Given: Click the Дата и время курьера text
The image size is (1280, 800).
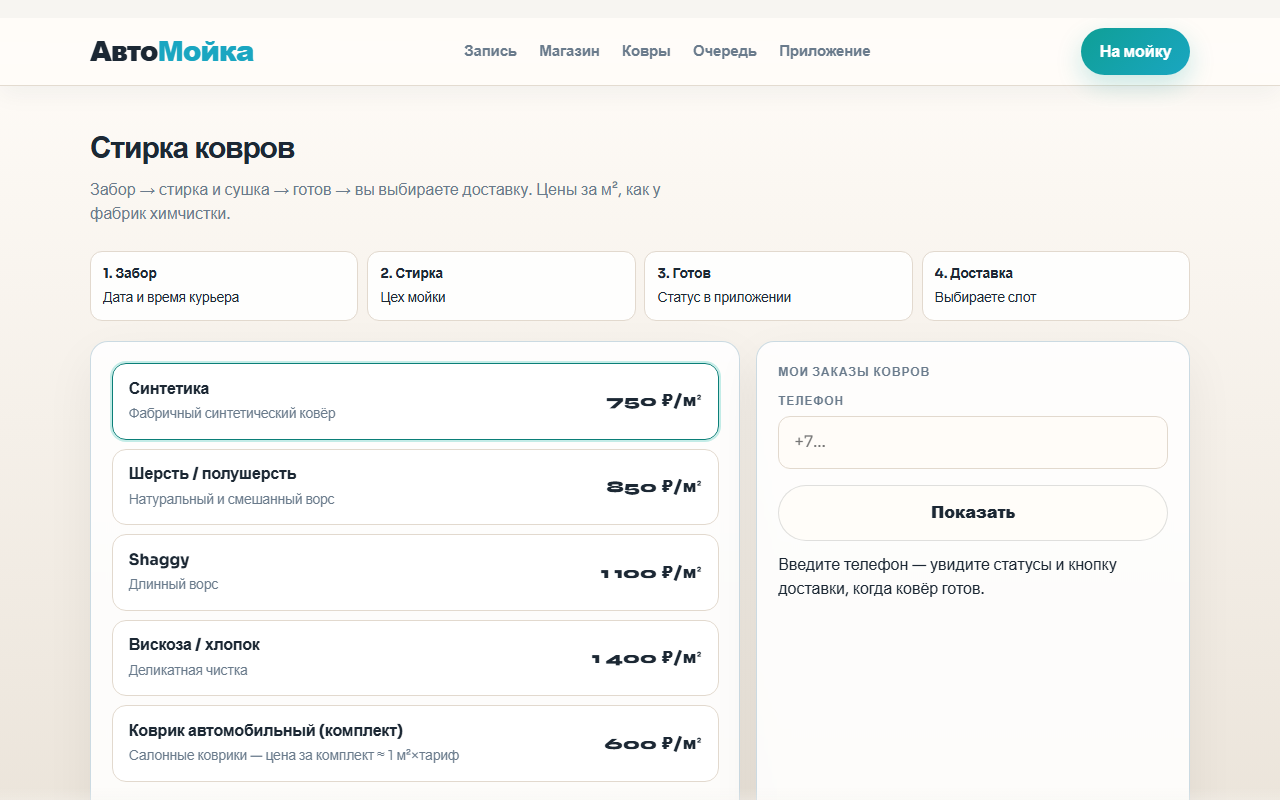Looking at the screenshot, I should click(171, 297).
